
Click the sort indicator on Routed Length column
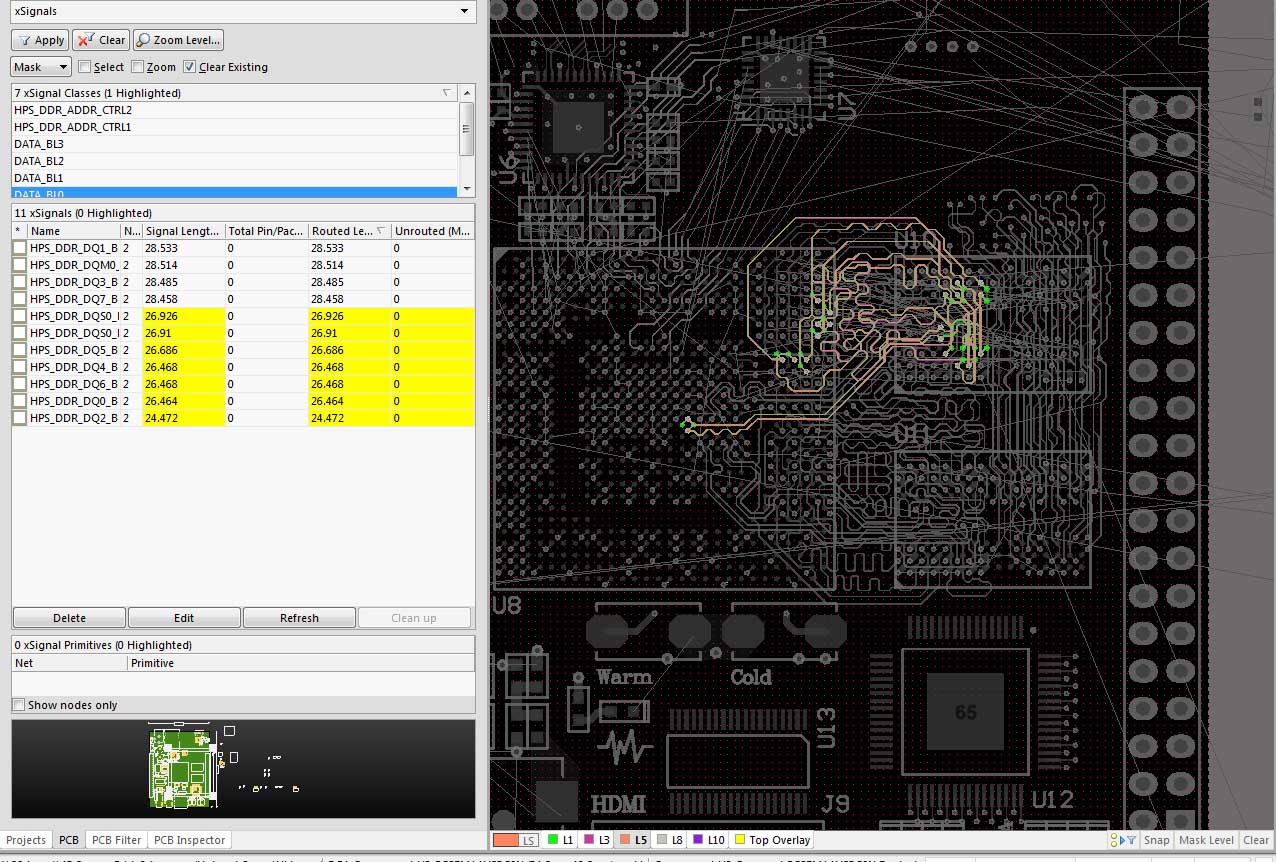click(380, 231)
